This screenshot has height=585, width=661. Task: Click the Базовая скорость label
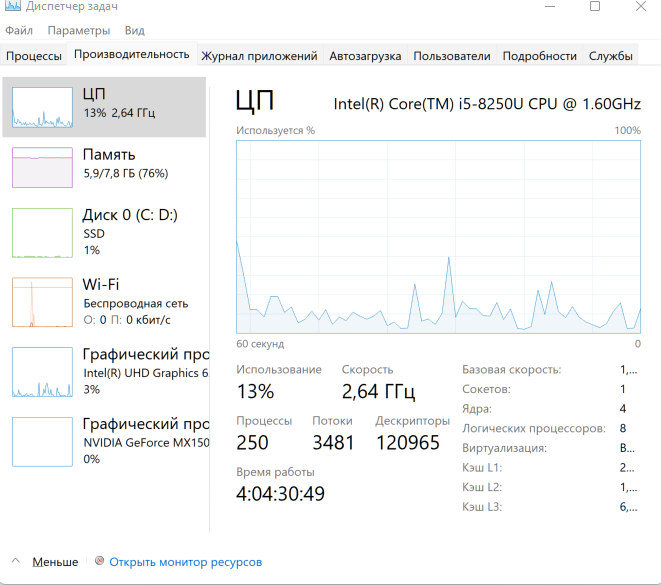click(x=511, y=370)
